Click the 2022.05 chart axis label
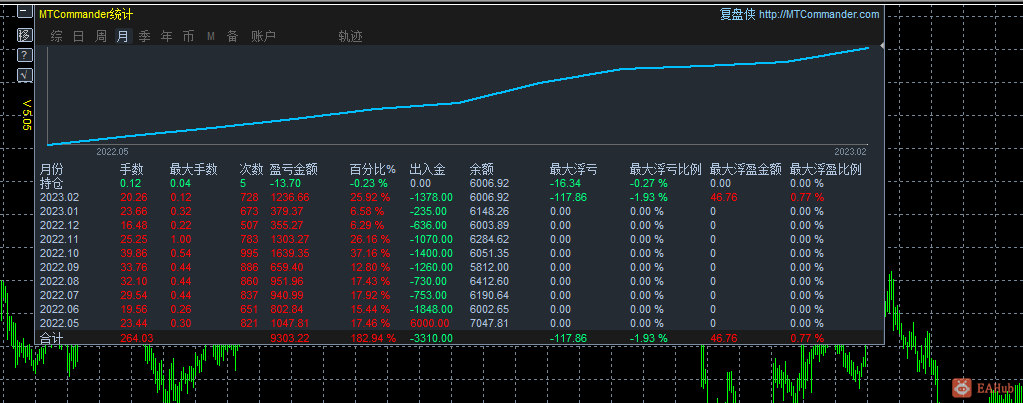 tap(114, 151)
